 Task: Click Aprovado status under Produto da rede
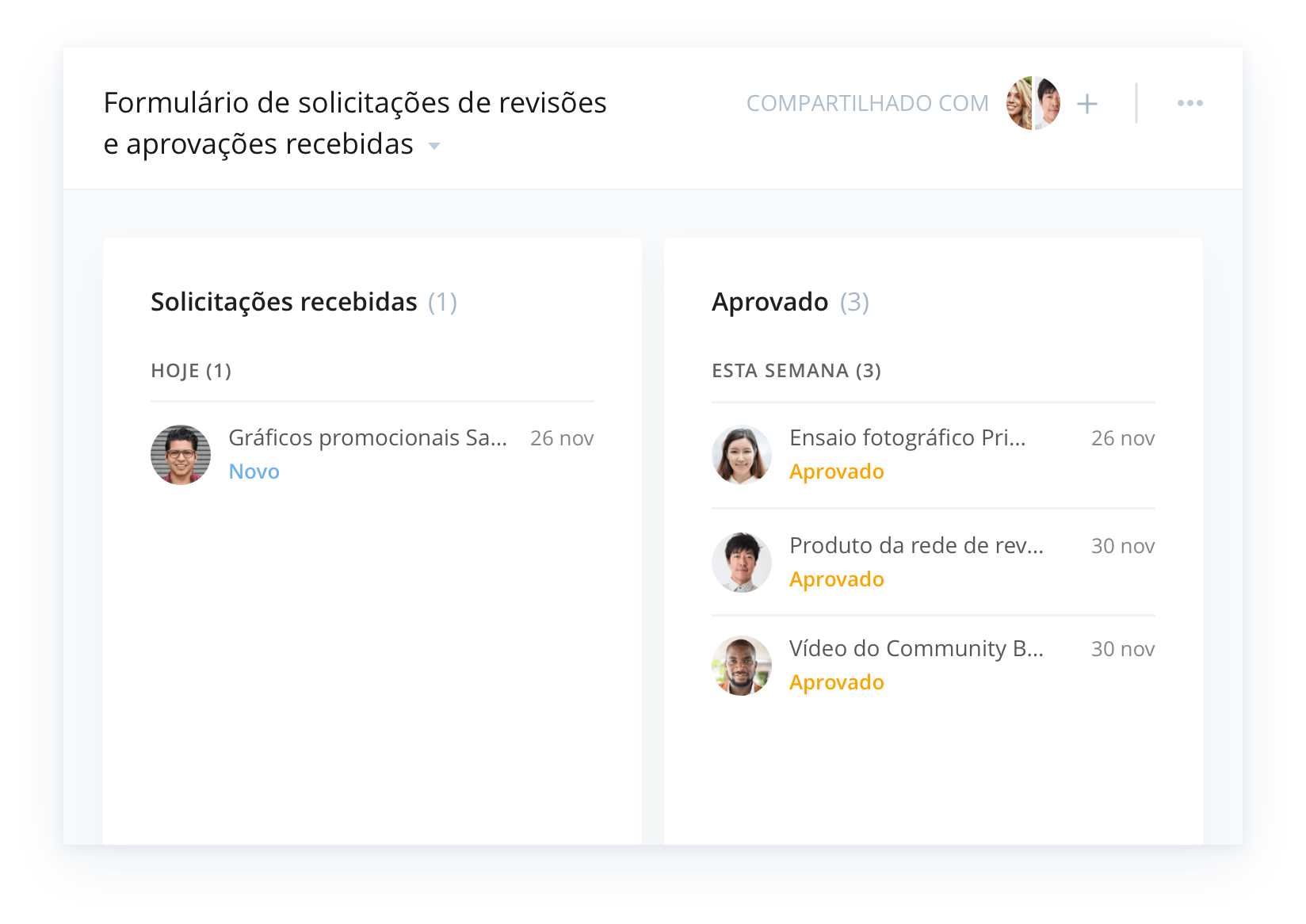[x=837, y=579]
